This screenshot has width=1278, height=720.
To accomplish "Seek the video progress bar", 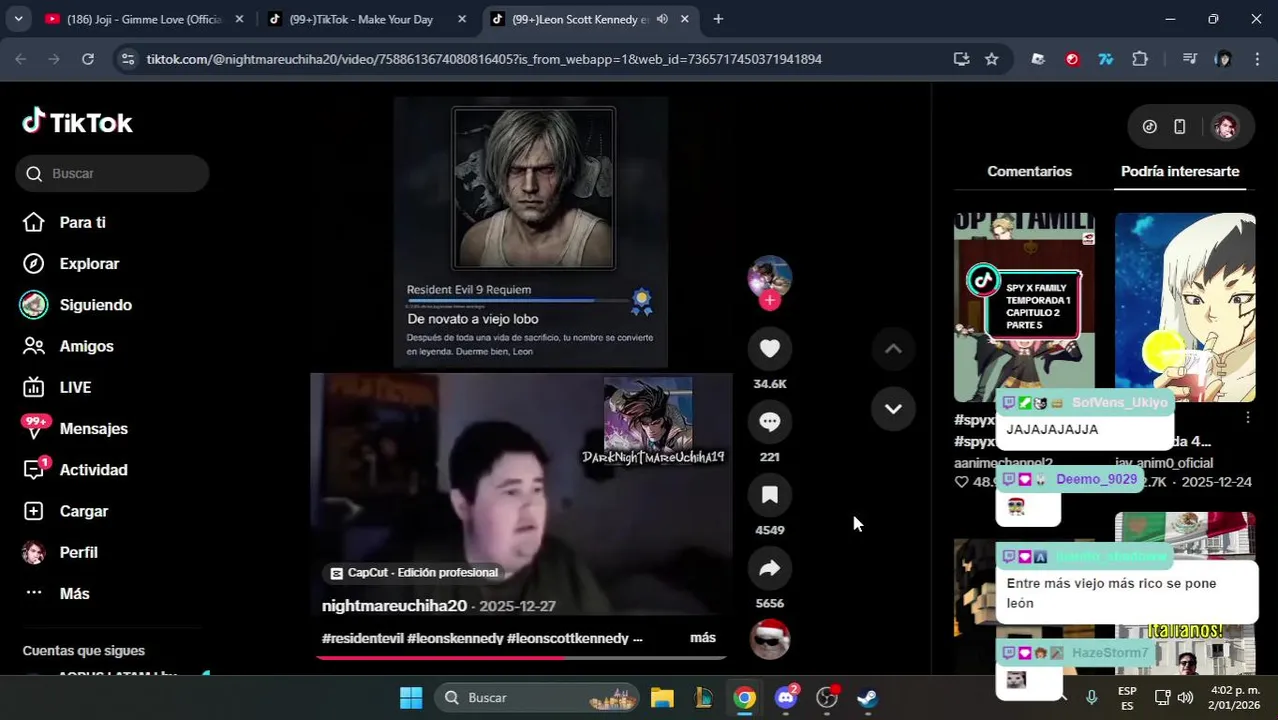I will pos(521,657).
